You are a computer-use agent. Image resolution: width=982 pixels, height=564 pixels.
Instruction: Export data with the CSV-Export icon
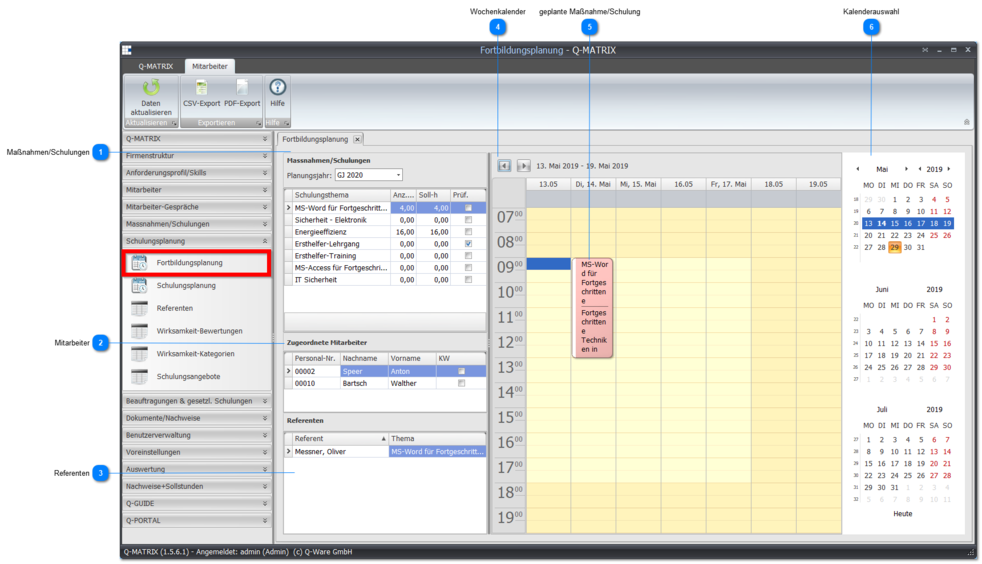click(201, 88)
